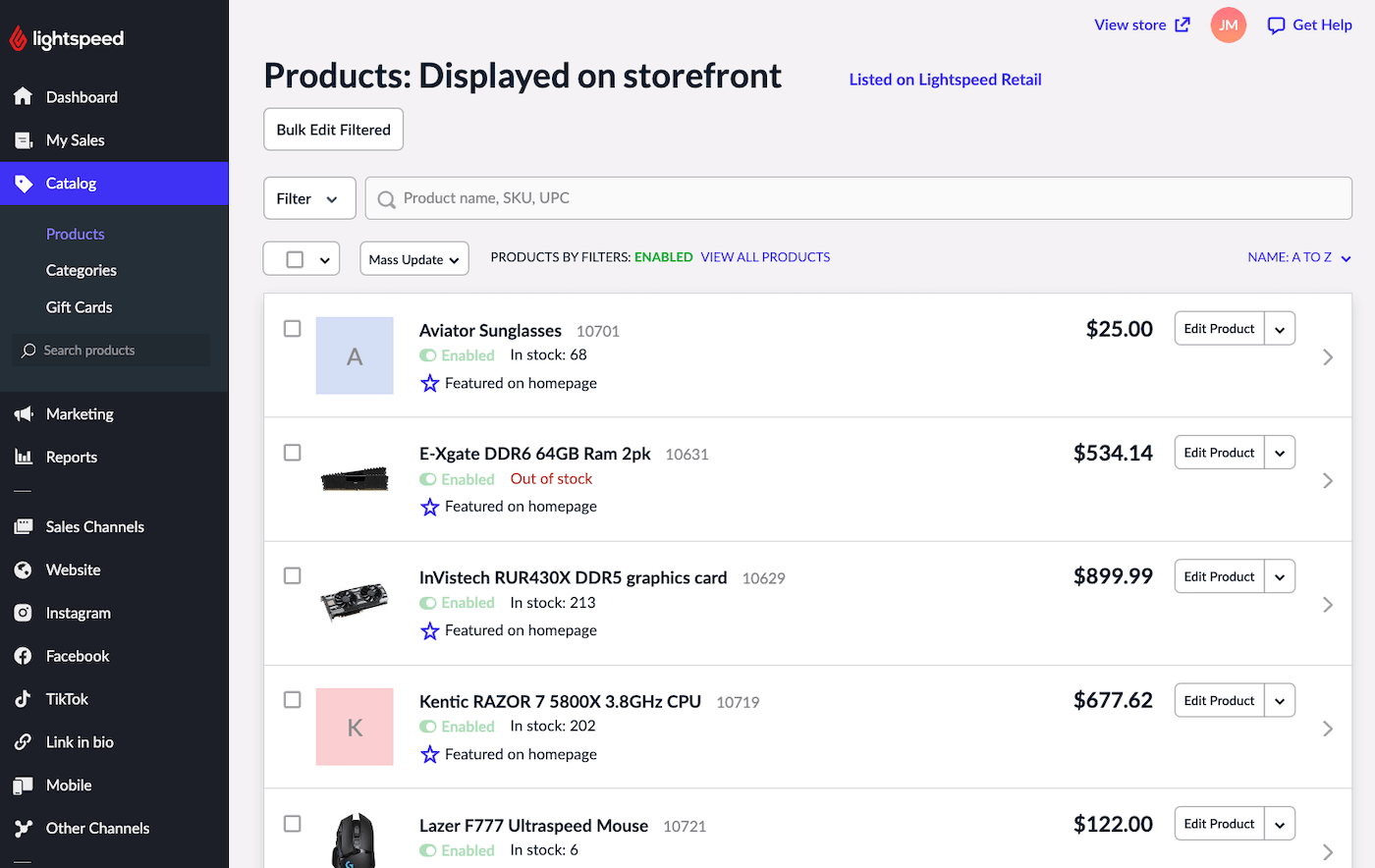1375x868 pixels.
Task: Click the Facebook icon in sidebar
Action: click(24, 656)
